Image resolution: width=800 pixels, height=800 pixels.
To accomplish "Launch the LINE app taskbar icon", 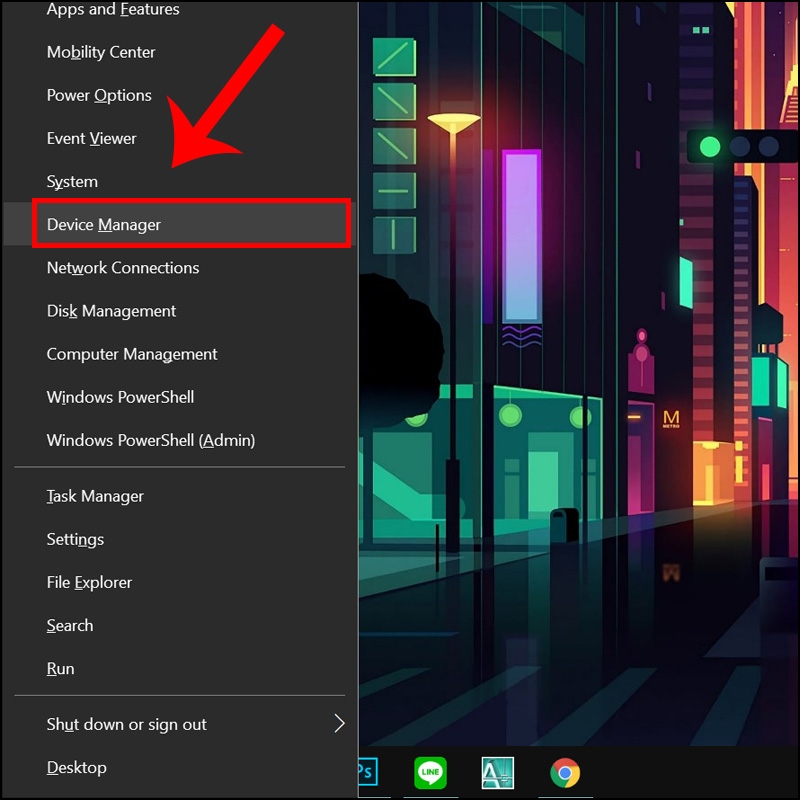I will click(x=431, y=772).
